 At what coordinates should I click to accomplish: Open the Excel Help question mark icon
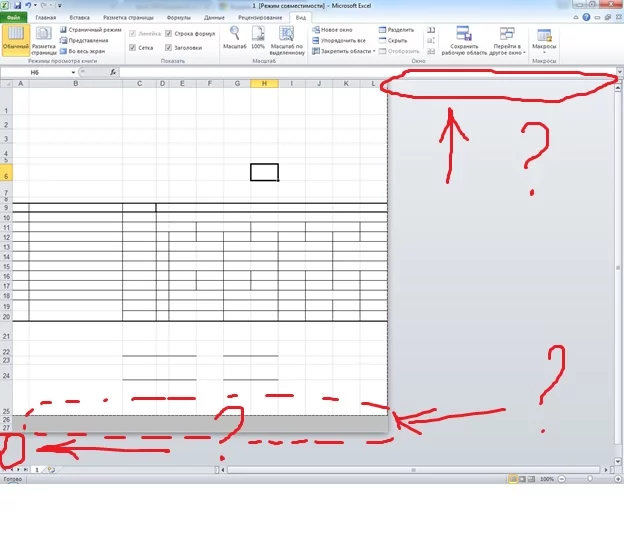[x=586, y=17]
